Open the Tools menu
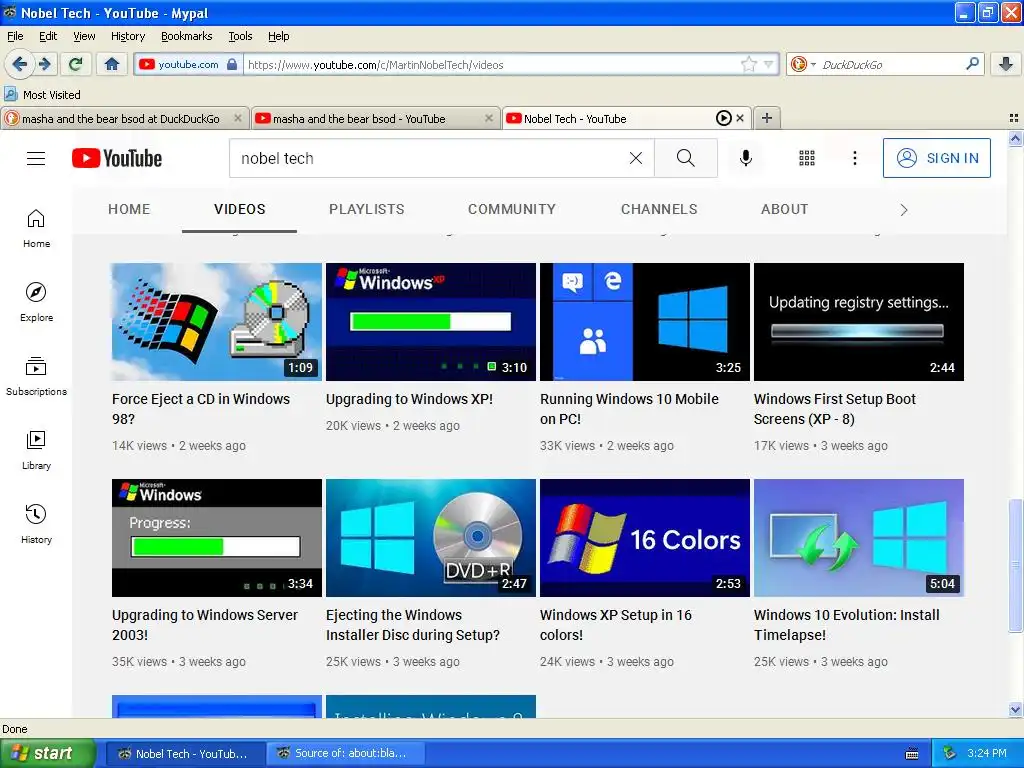1024x768 pixels. (240, 36)
